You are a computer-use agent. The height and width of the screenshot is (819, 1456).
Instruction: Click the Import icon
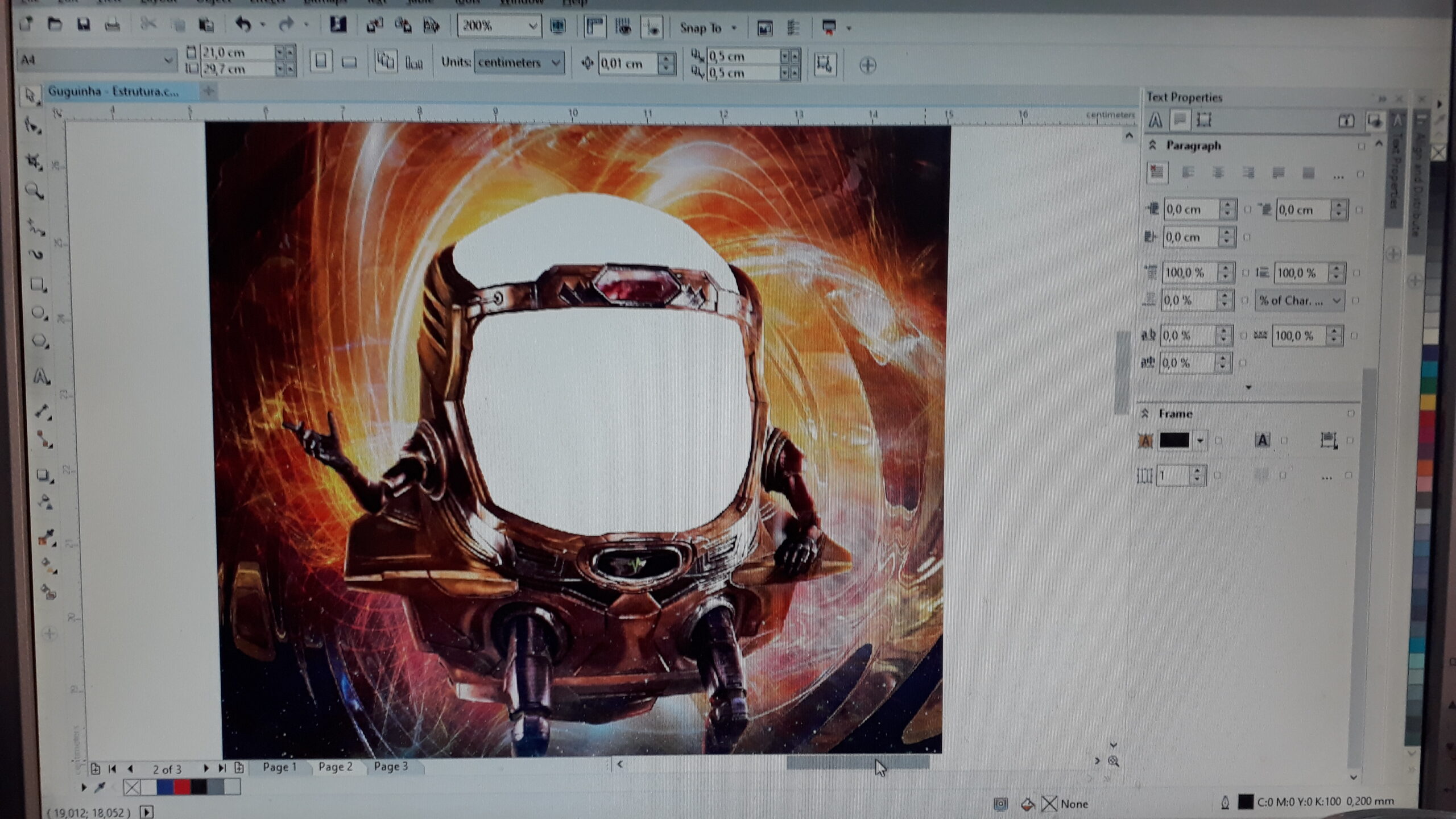(374, 26)
